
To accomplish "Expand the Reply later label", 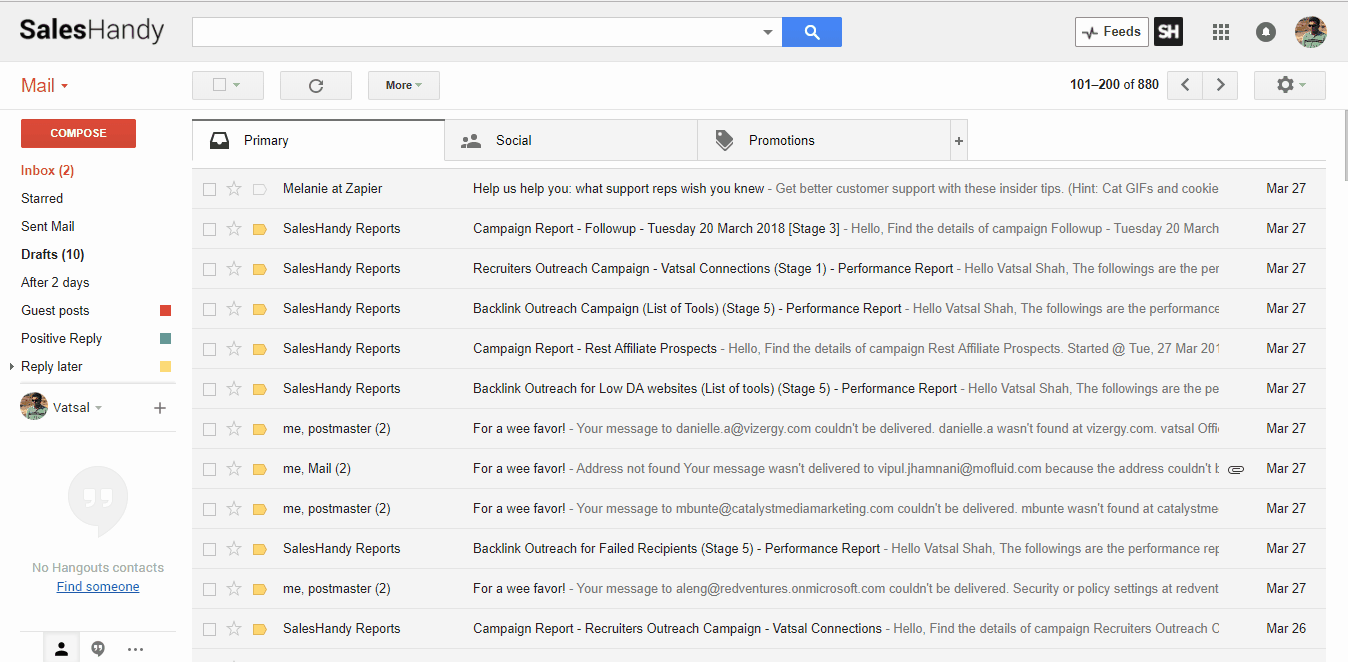I will (11, 367).
